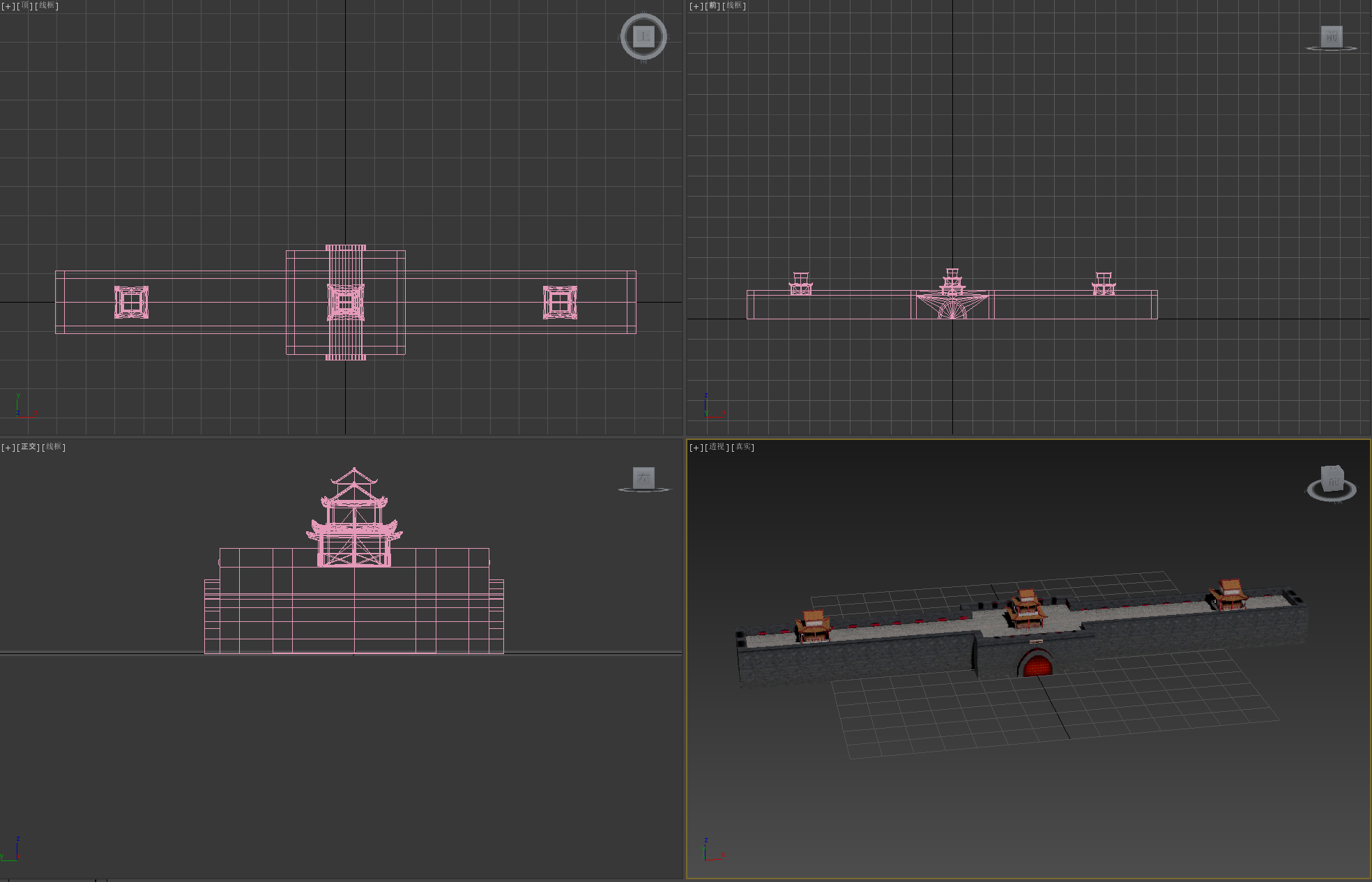This screenshot has height=882, width=1372.
Task: Select the pagoda tower in the orthographic viewport
Action: click(354, 517)
